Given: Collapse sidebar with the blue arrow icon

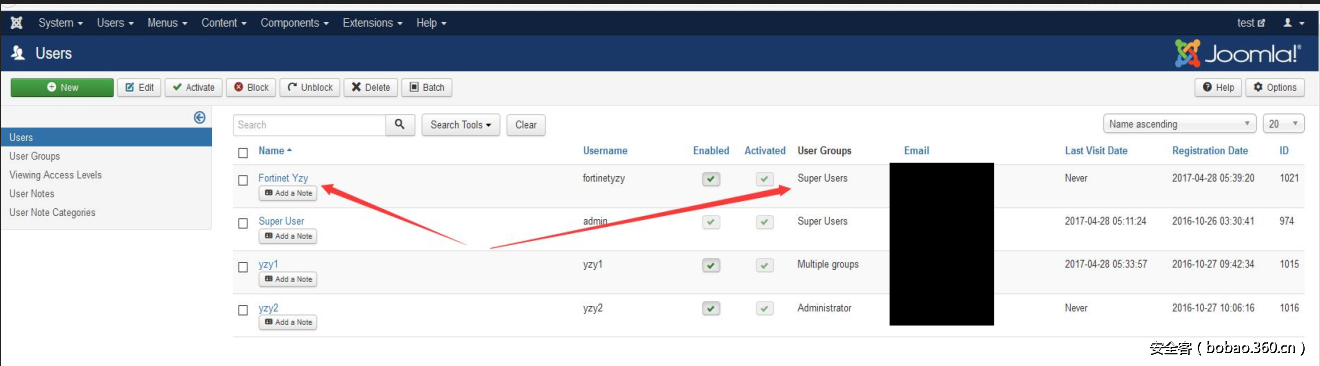Looking at the screenshot, I should (x=199, y=117).
